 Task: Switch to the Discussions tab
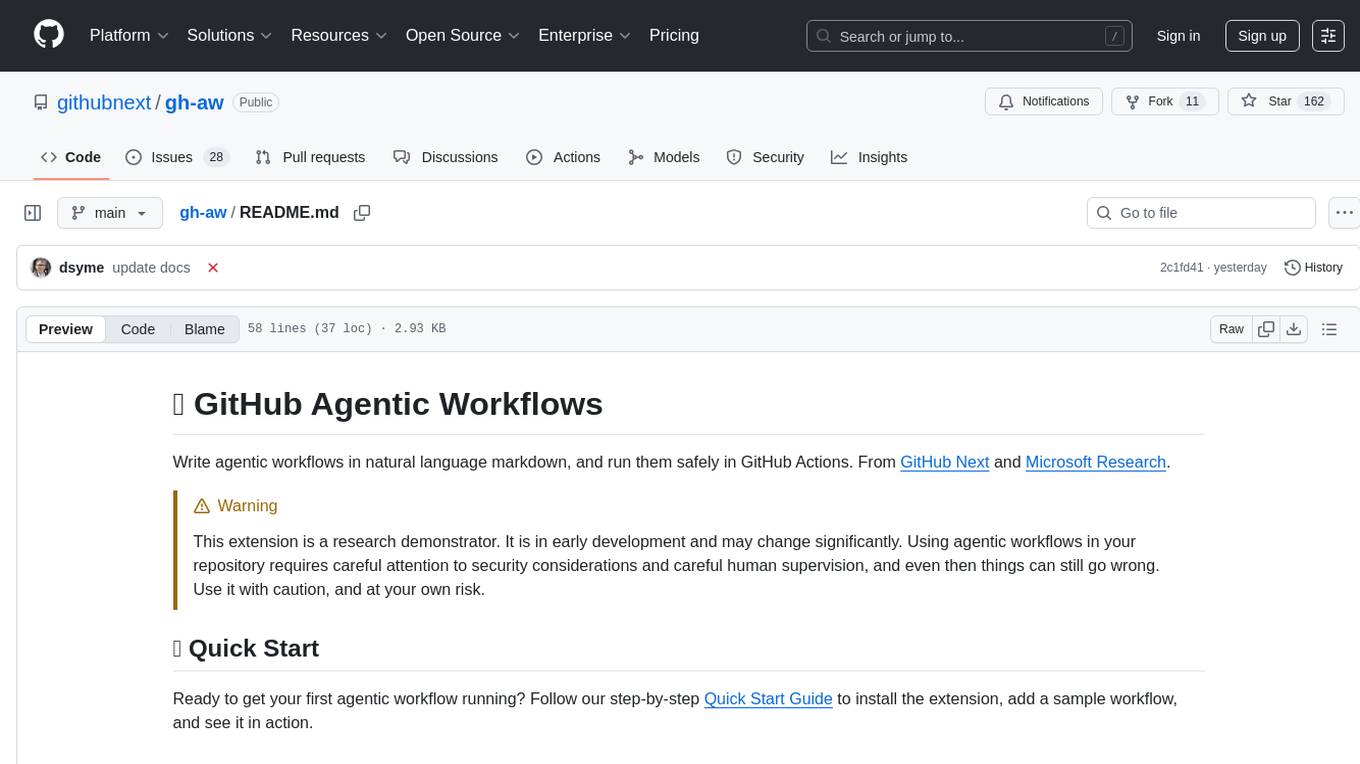[x=446, y=157]
